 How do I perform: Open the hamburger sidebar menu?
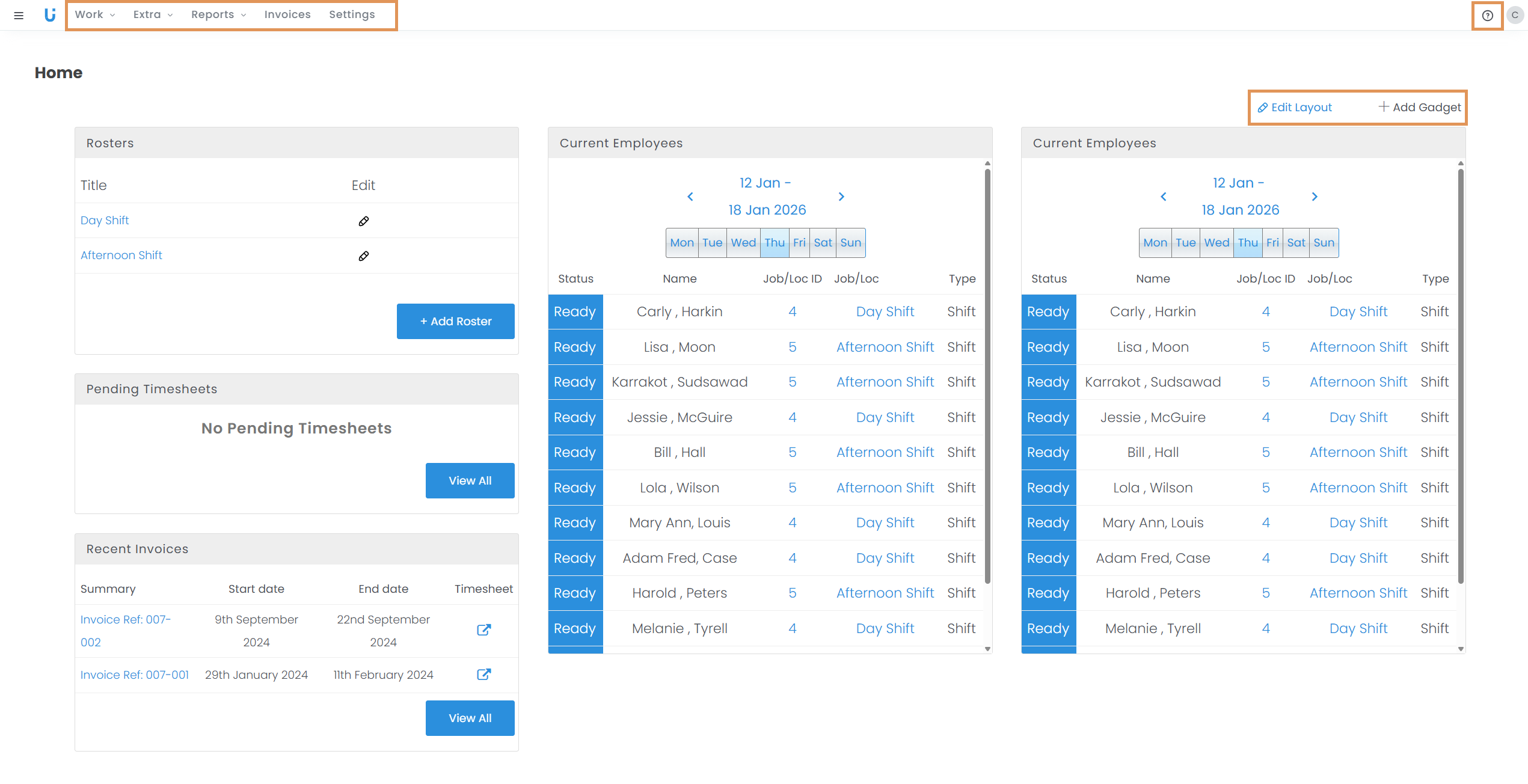[19, 15]
